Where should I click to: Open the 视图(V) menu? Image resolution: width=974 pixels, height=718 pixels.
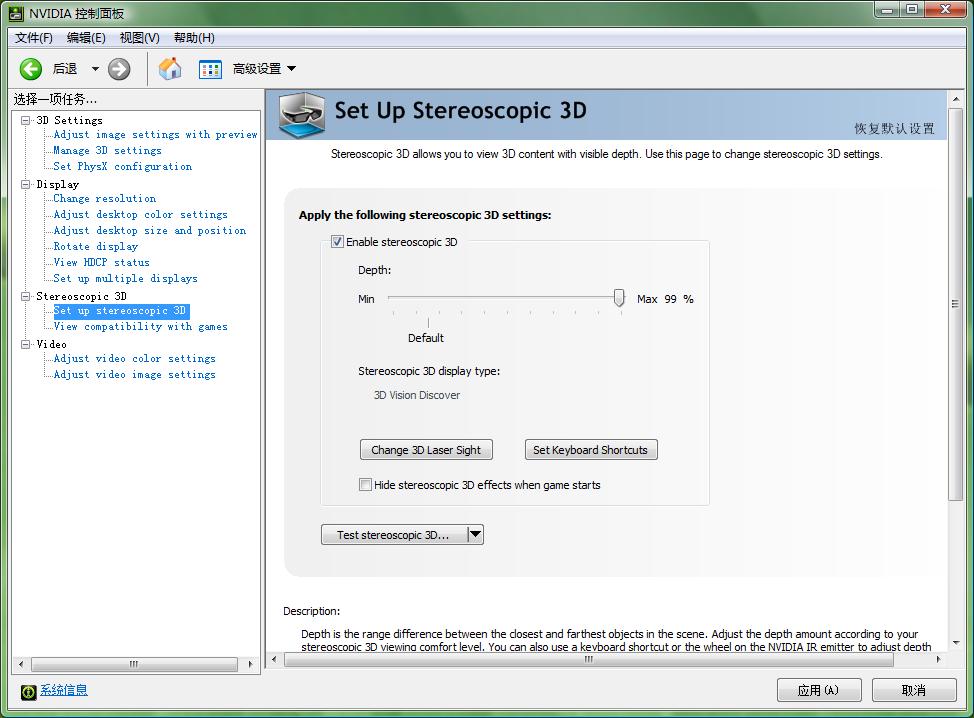139,38
